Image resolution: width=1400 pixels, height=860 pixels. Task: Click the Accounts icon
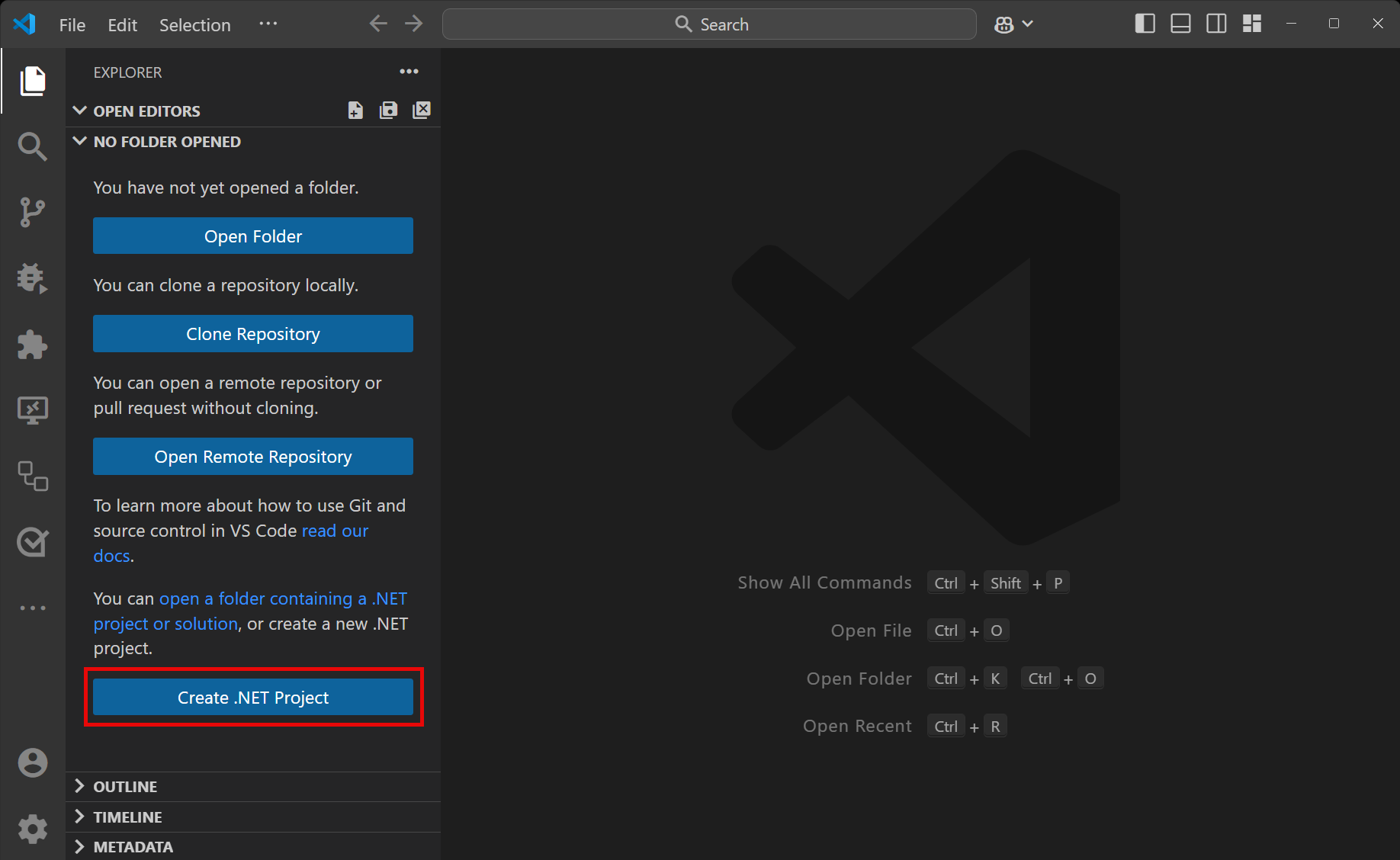tap(32, 762)
